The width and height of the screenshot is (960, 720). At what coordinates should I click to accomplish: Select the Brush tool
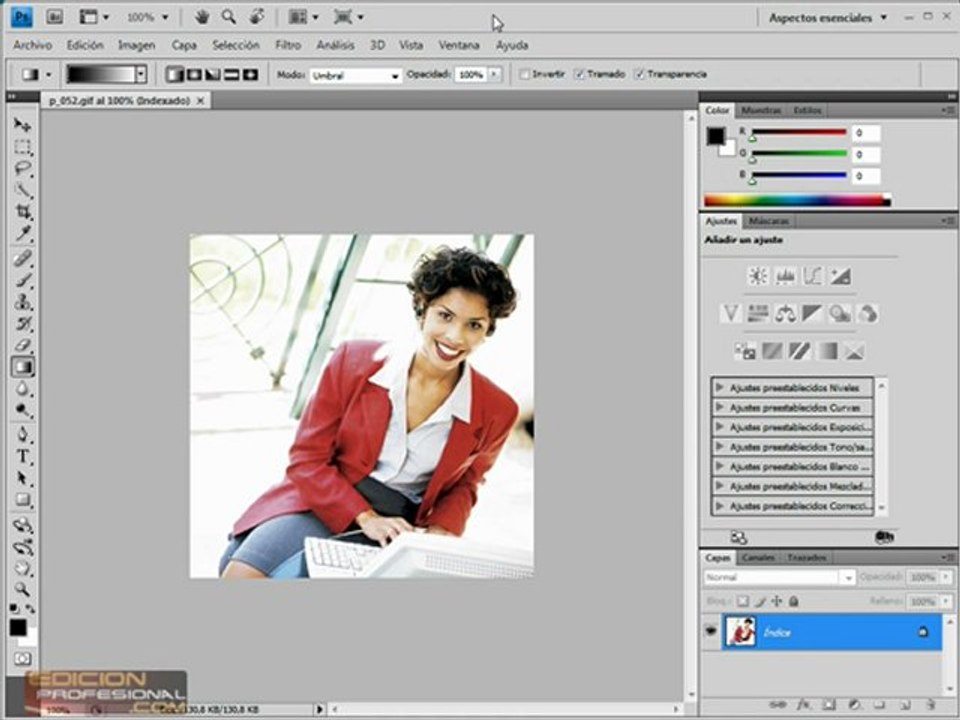23,280
